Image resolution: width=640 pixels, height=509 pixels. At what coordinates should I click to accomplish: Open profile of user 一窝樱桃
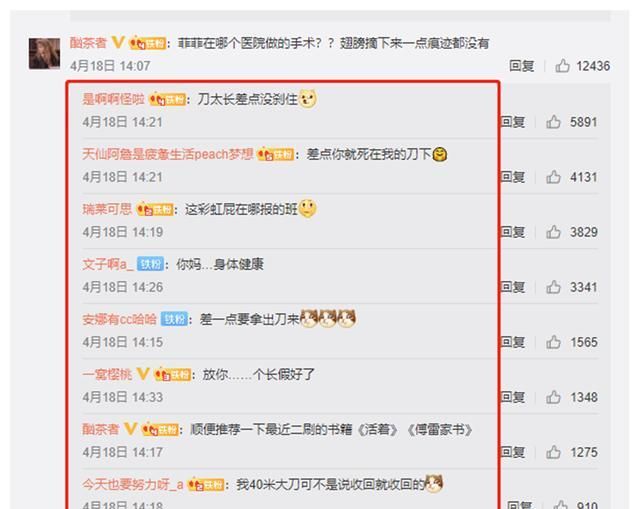[107, 374]
